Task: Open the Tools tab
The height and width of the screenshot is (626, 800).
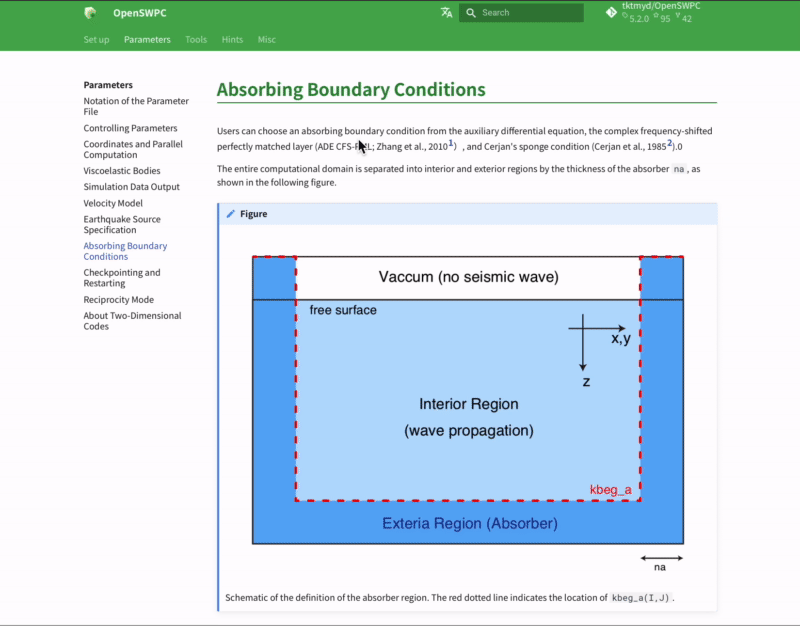Action: 196,39
